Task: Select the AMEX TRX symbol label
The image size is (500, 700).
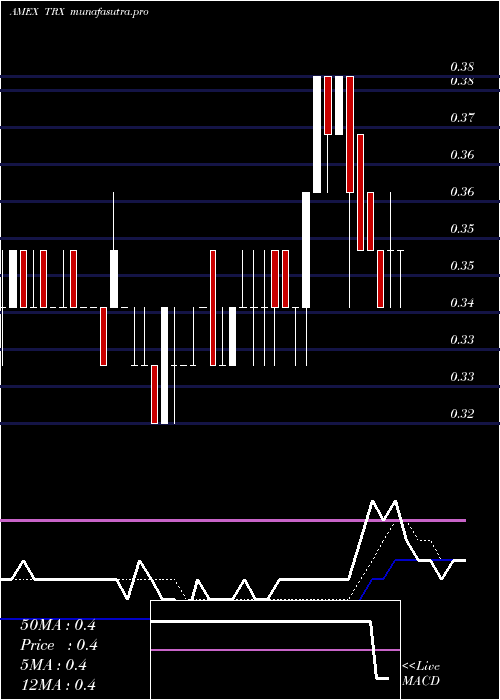Action: [38, 12]
